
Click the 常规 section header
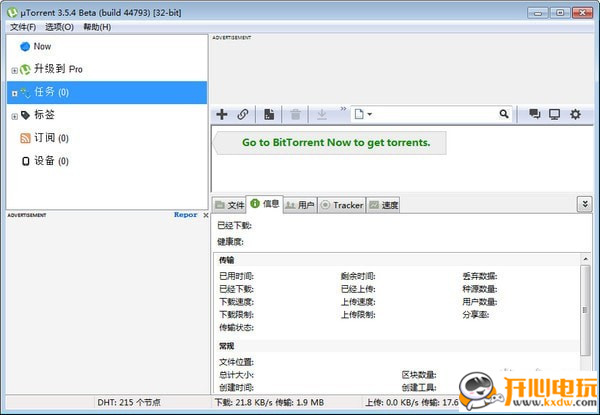(227, 346)
